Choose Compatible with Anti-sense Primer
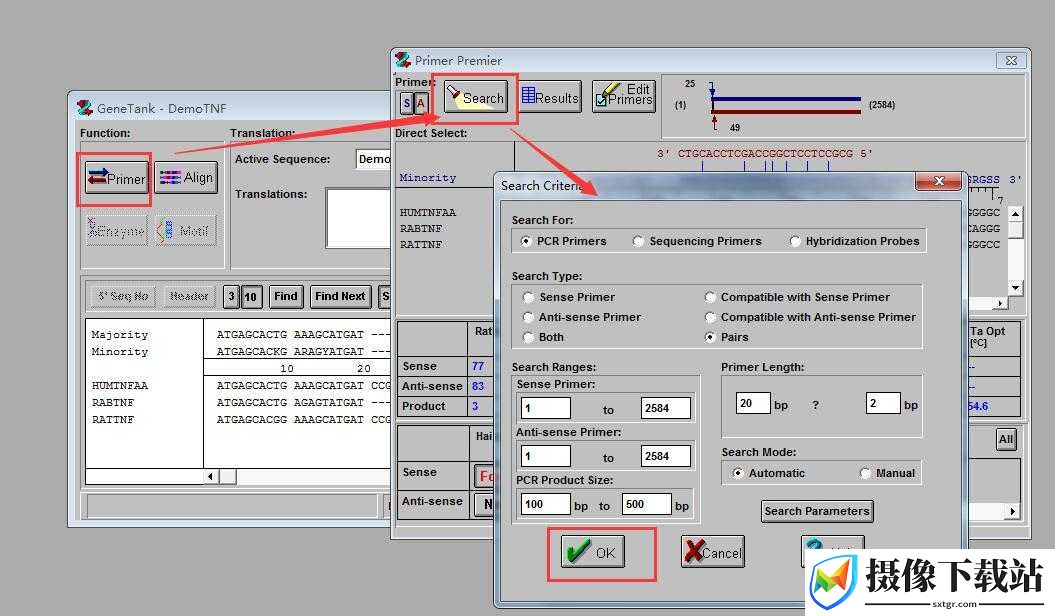This screenshot has height=616, width=1055. point(810,317)
